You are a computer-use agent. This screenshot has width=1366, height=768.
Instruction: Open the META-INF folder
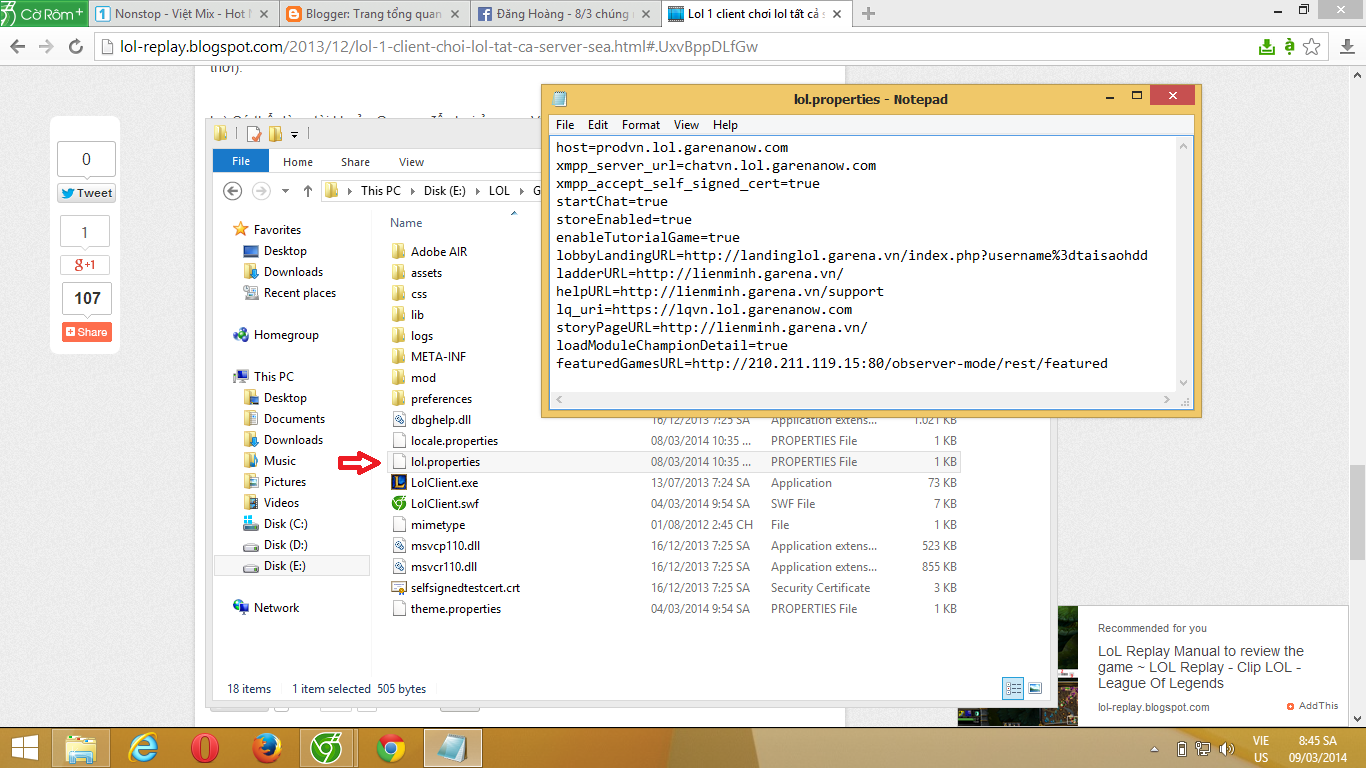point(438,357)
